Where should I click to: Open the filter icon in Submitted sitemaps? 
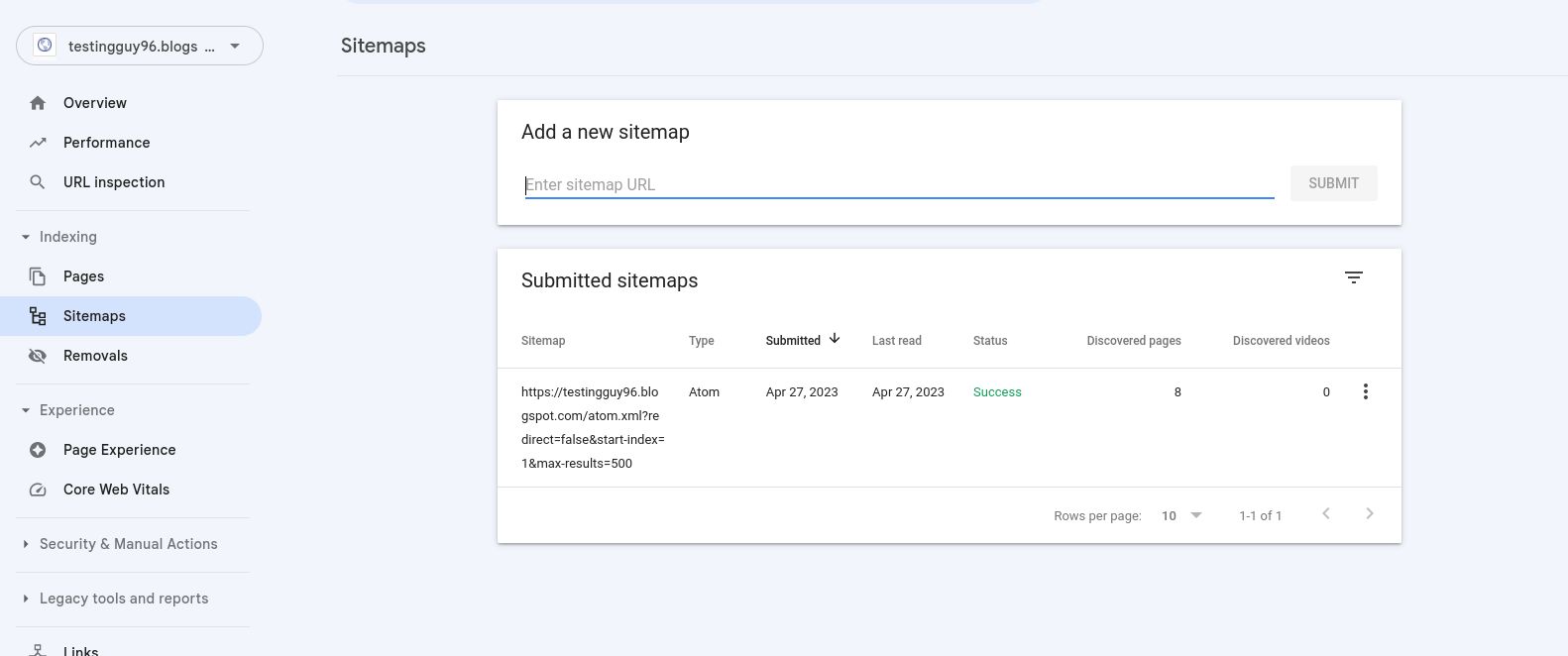[1353, 278]
